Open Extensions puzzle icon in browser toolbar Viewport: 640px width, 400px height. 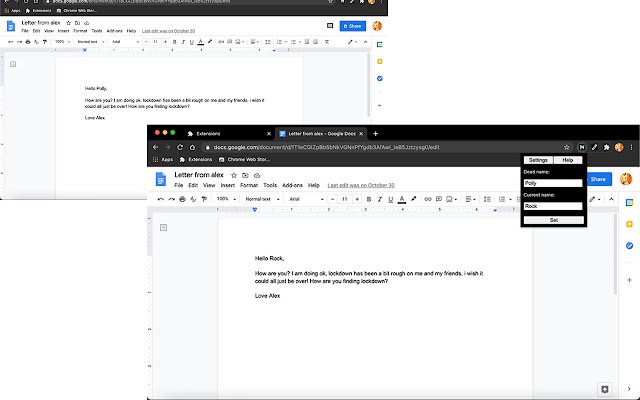607,147
